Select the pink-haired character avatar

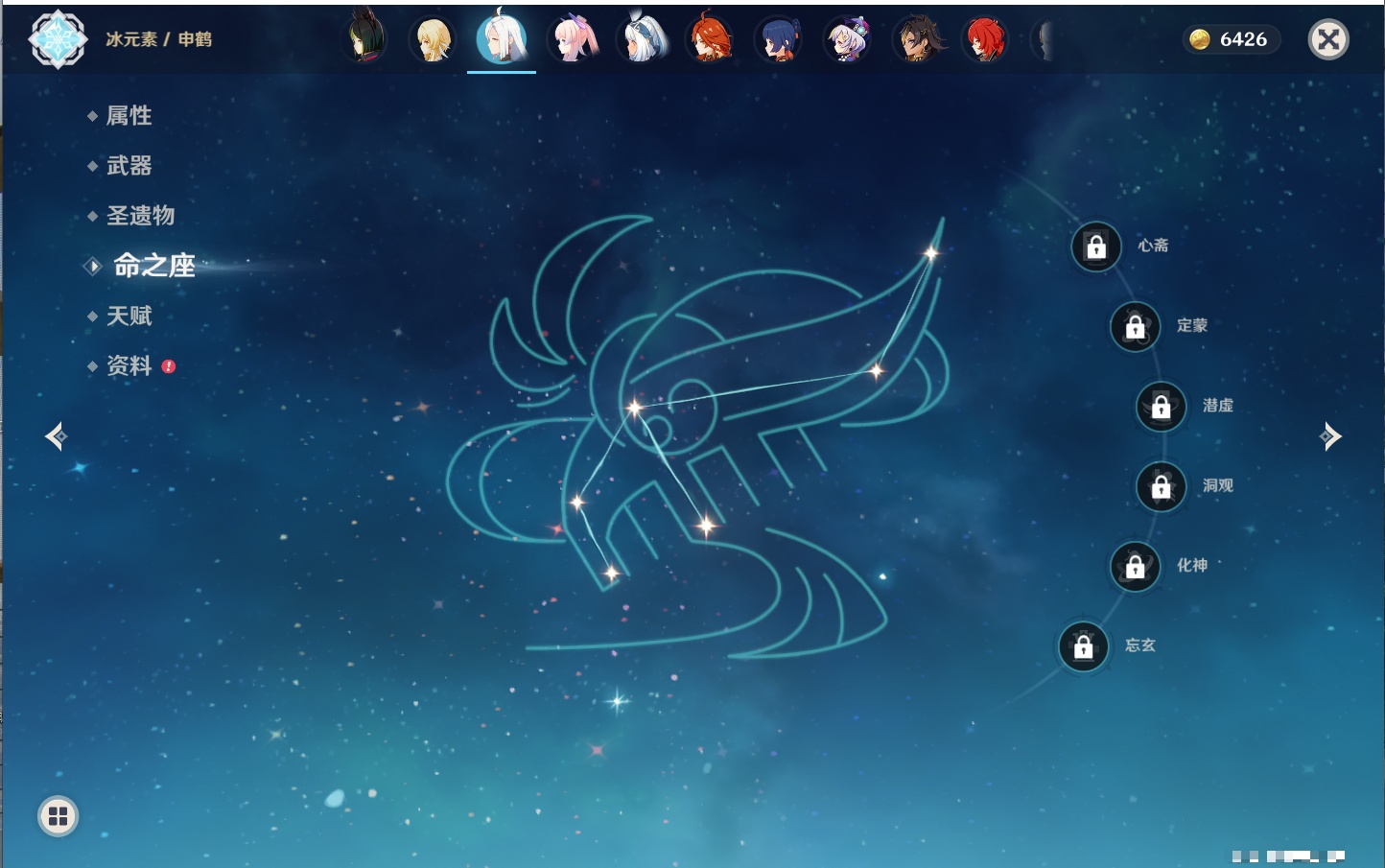coord(573,40)
